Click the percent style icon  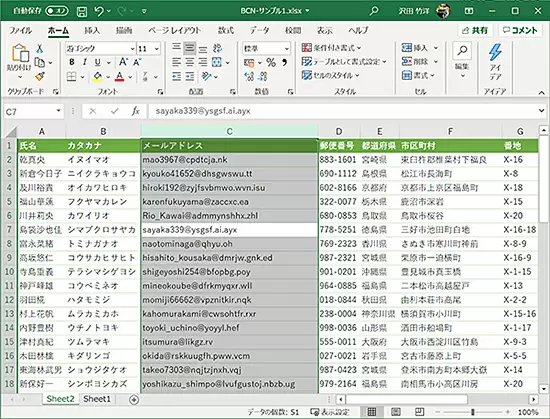(x=271, y=62)
